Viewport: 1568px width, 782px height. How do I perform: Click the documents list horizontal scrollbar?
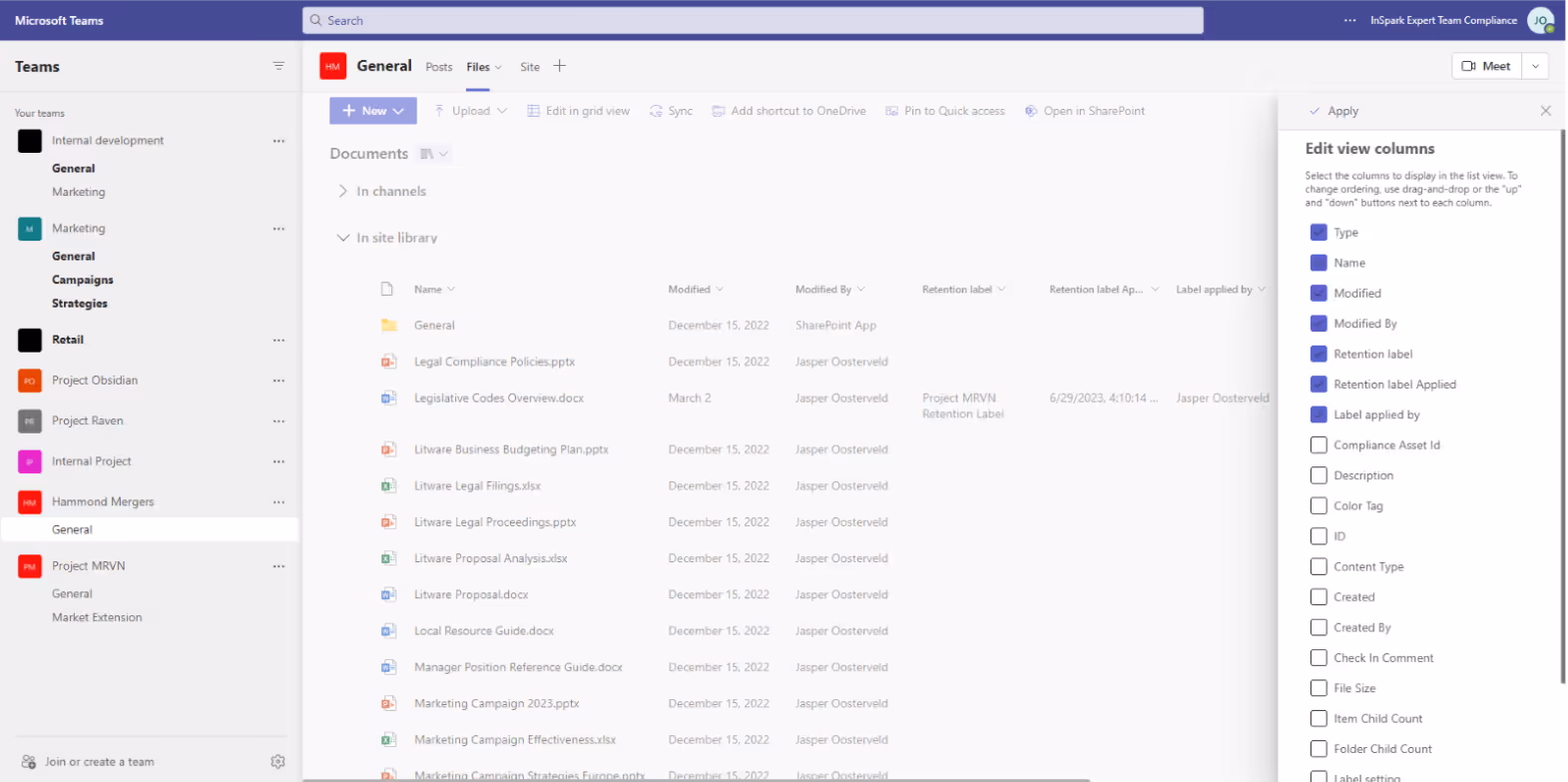[x=697, y=779]
